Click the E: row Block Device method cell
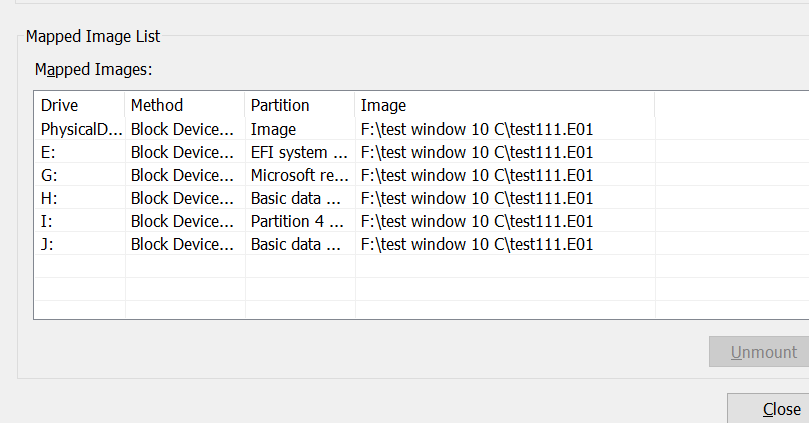Screen dimensions: 809x423 pyautogui.click(x=183, y=152)
